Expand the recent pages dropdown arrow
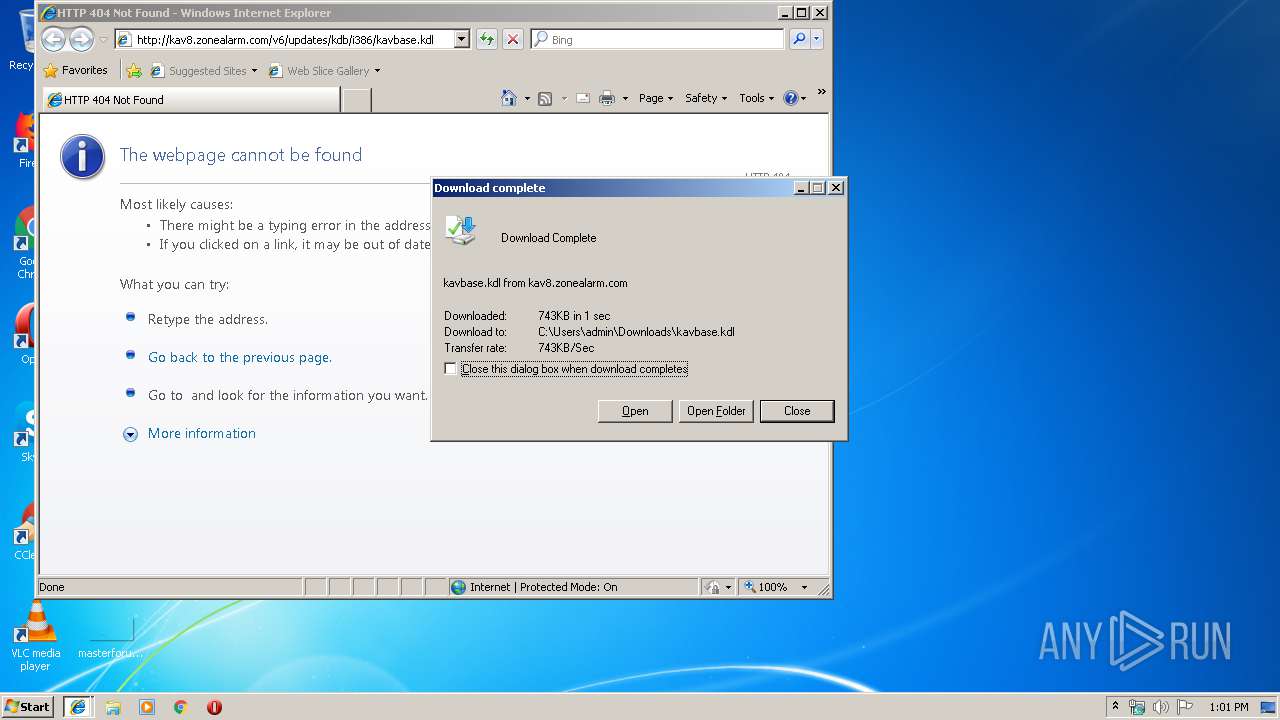Image resolution: width=1280 pixels, height=720 pixels. coord(103,40)
